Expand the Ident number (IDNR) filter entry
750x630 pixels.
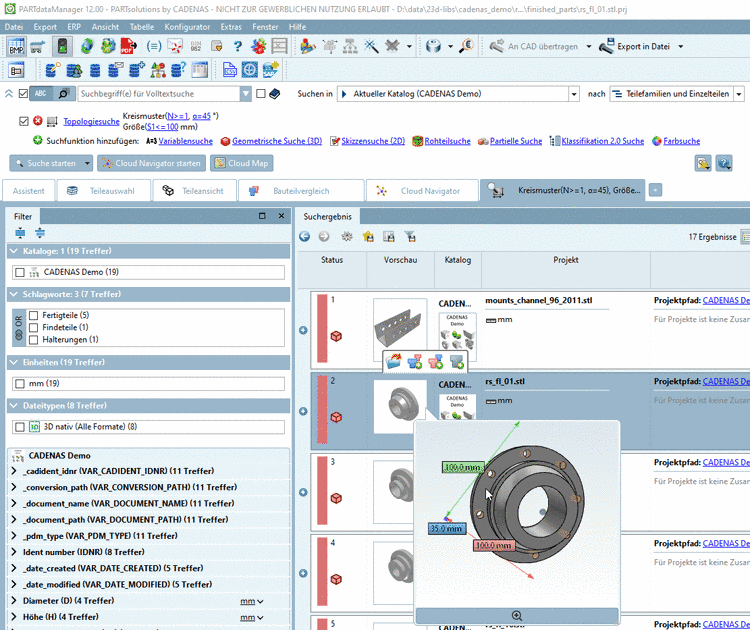tap(14, 552)
